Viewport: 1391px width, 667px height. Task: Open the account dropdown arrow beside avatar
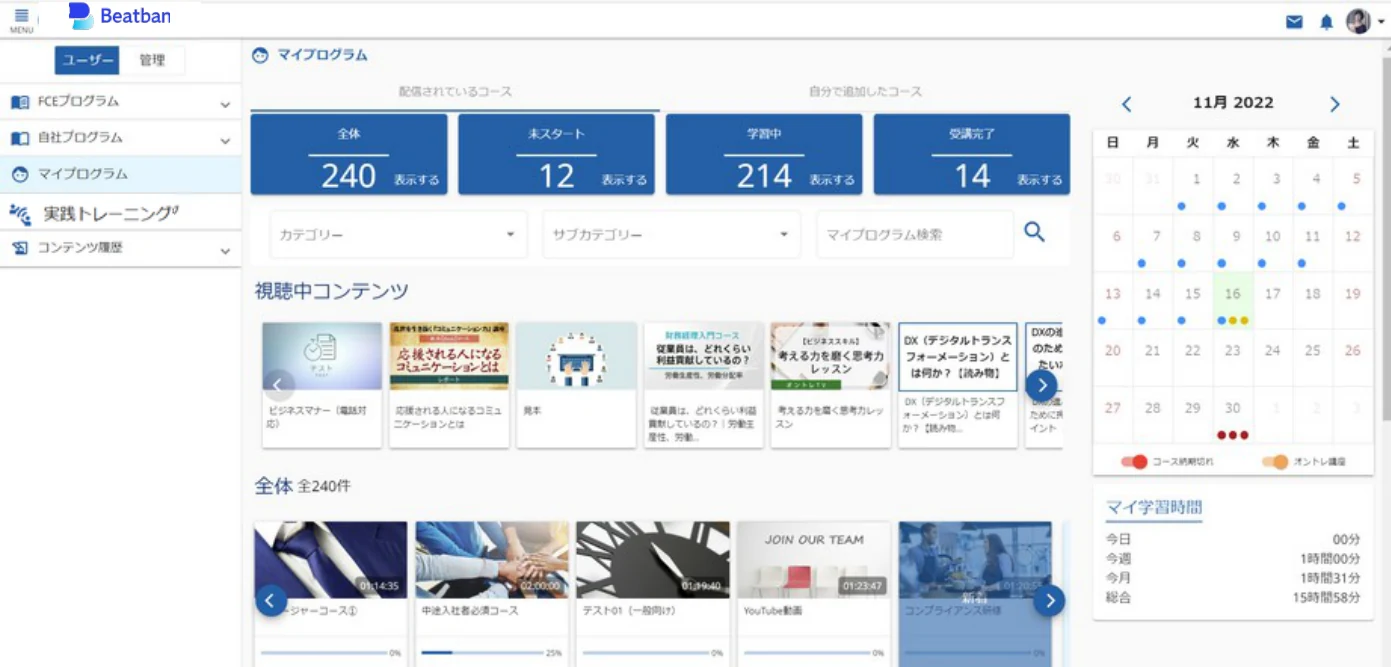click(1381, 22)
